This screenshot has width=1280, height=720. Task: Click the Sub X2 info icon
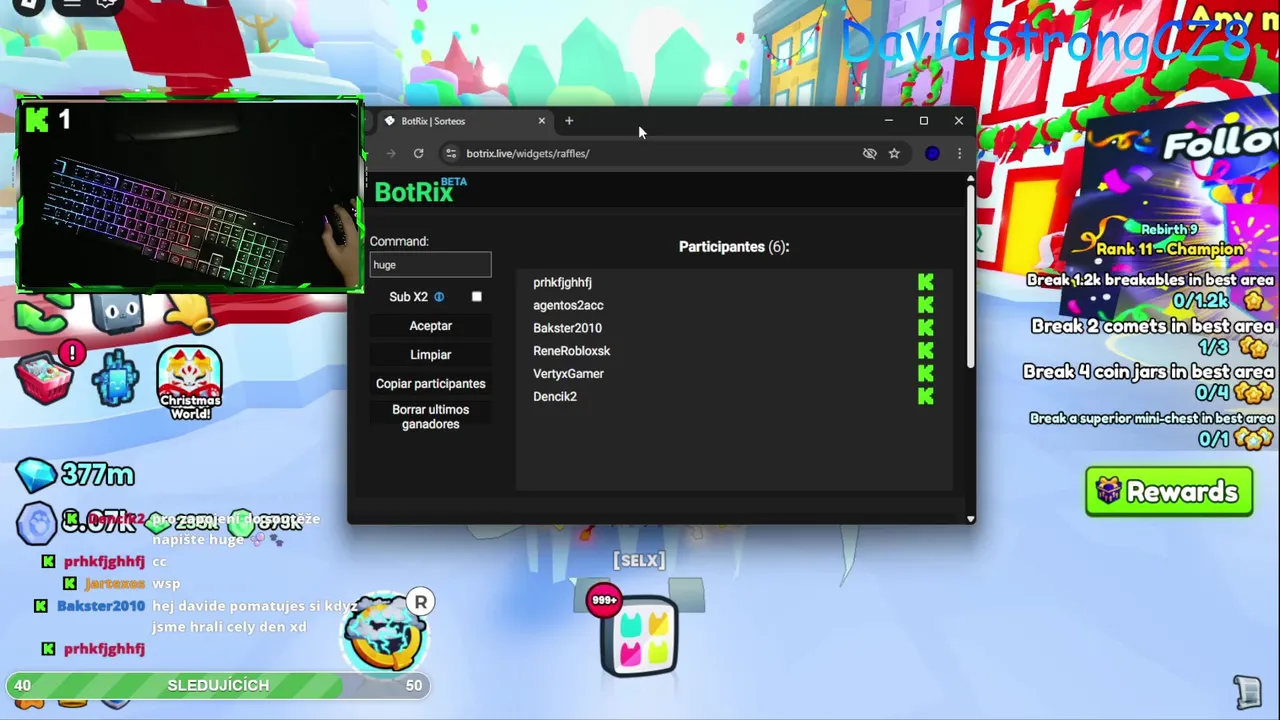439,297
